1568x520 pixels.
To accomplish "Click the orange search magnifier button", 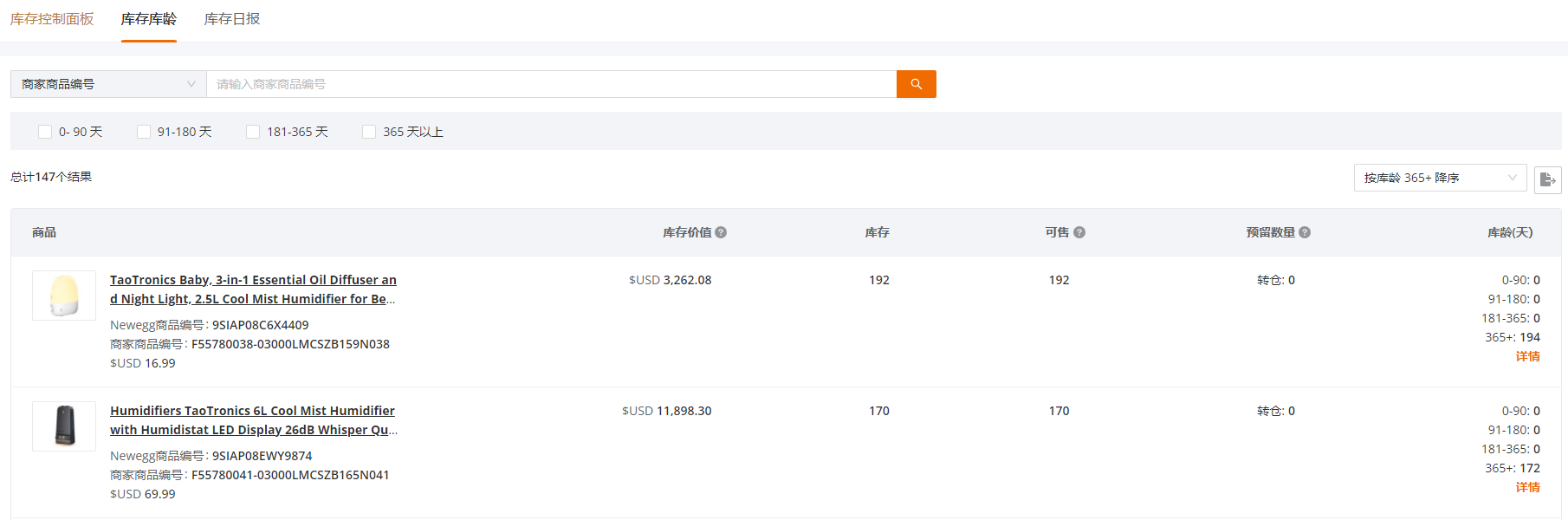I will [916, 84].
